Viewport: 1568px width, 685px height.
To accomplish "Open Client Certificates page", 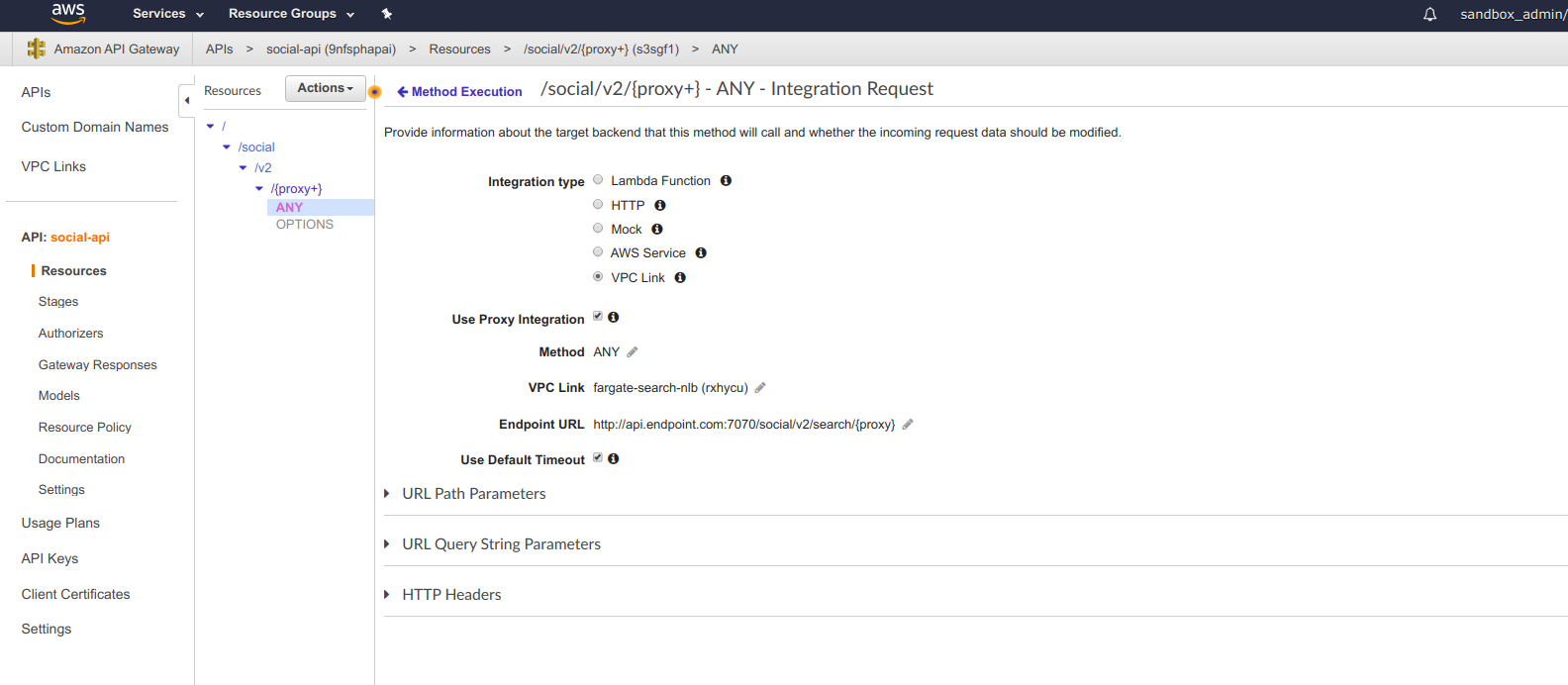I will 75,595.
